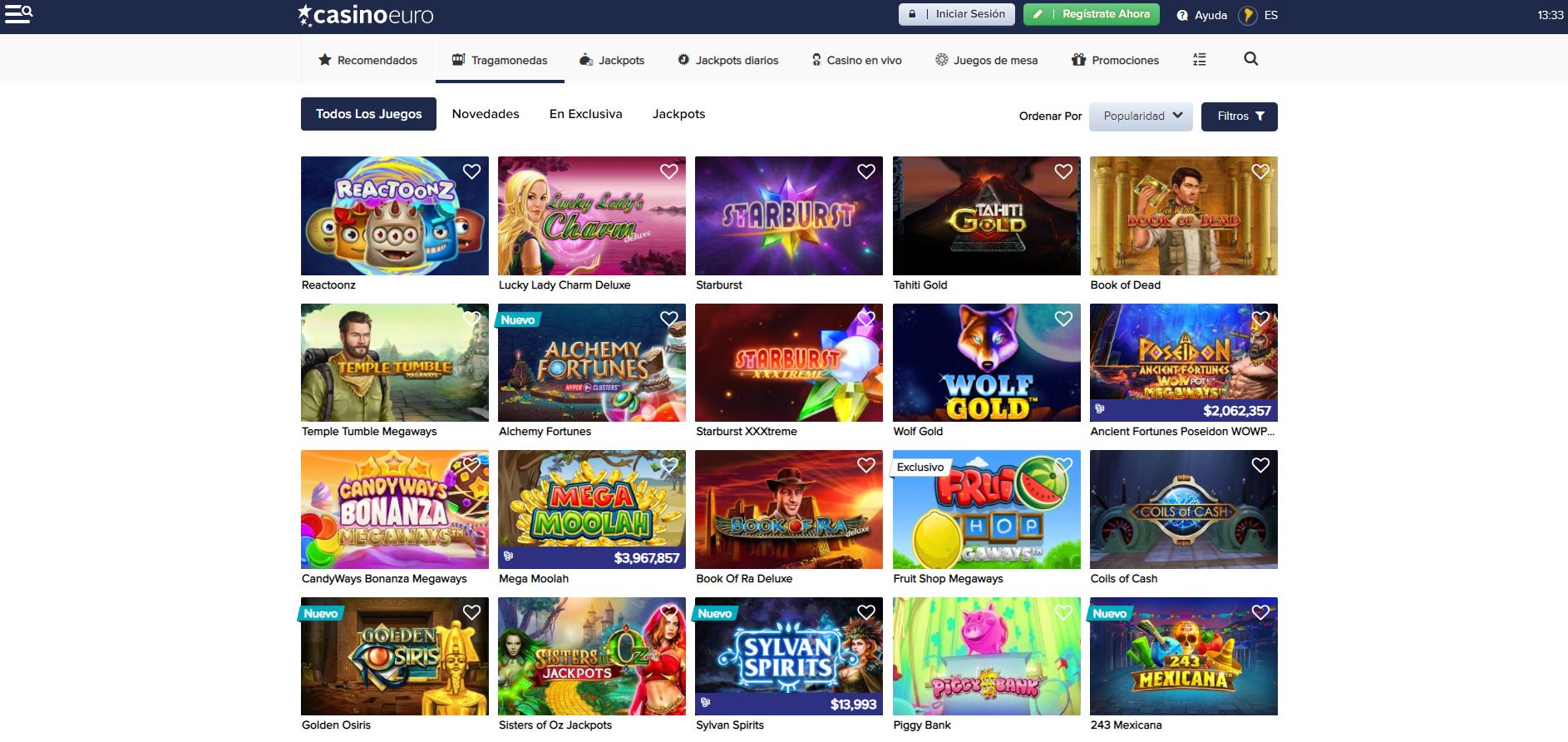1568x742 pixels.
Task: Open Jackpots diarios section
Action: tap(728, 60)
